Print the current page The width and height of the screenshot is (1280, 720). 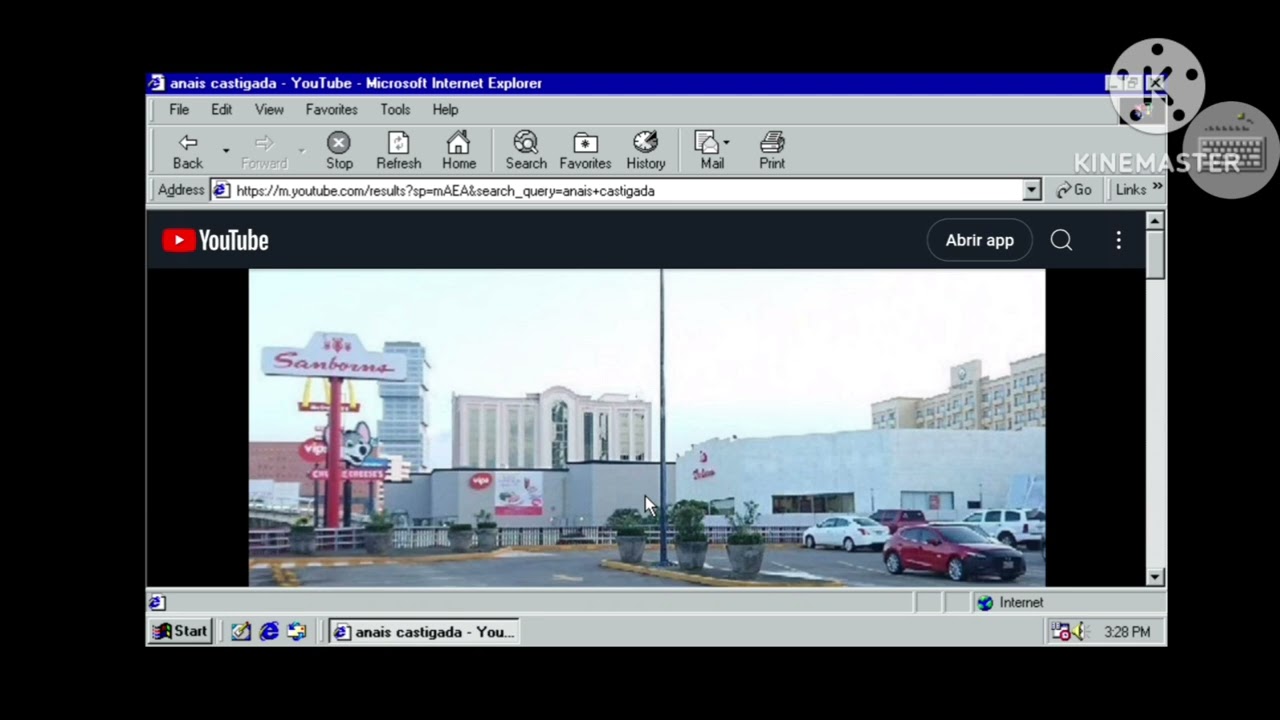click(x=772, y=150)
